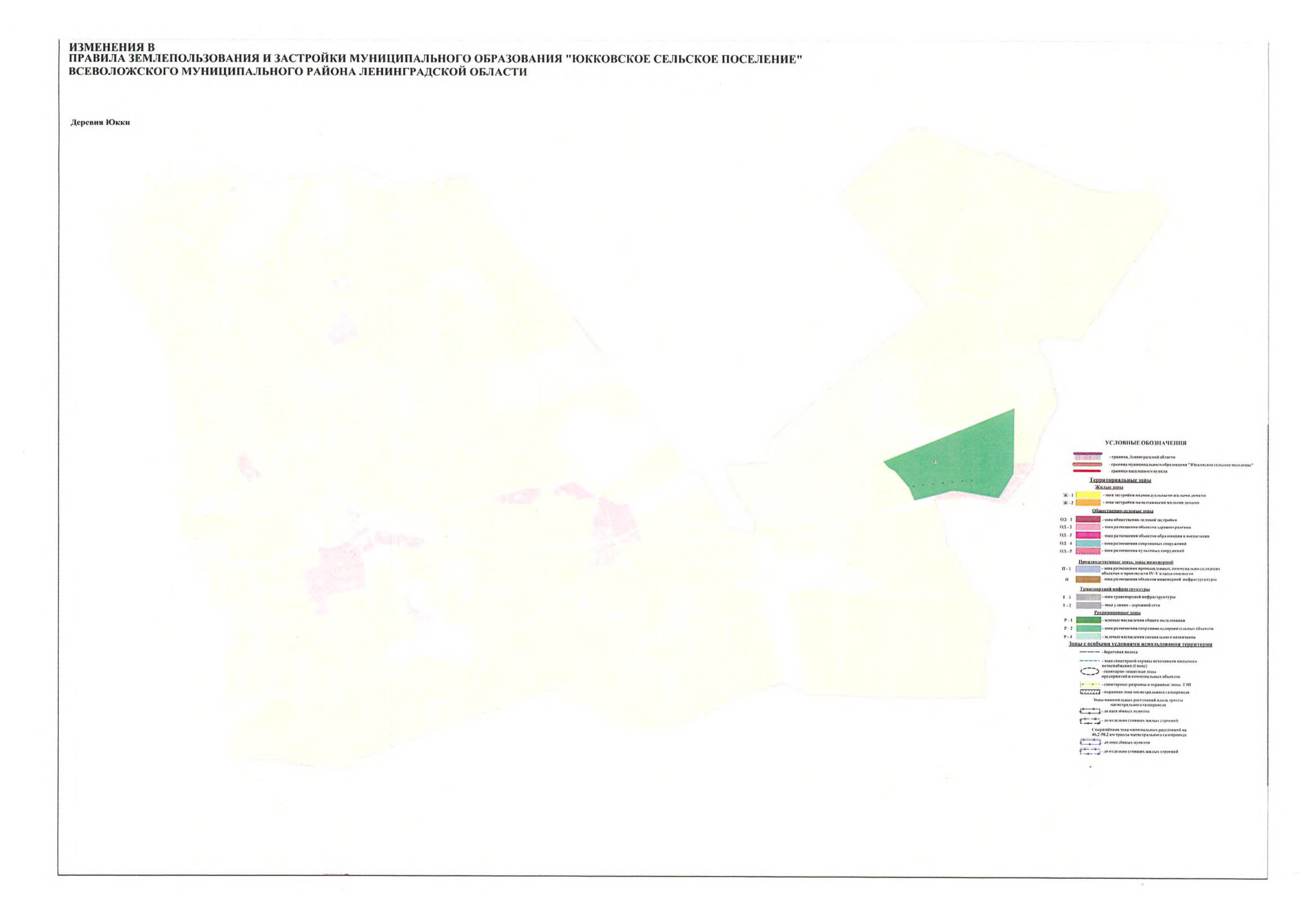This screenshot has width=1307, height=924.
Task: Click the brown И infrastructure swatch
Action: pyautogui.click(x=1088, y=580)
